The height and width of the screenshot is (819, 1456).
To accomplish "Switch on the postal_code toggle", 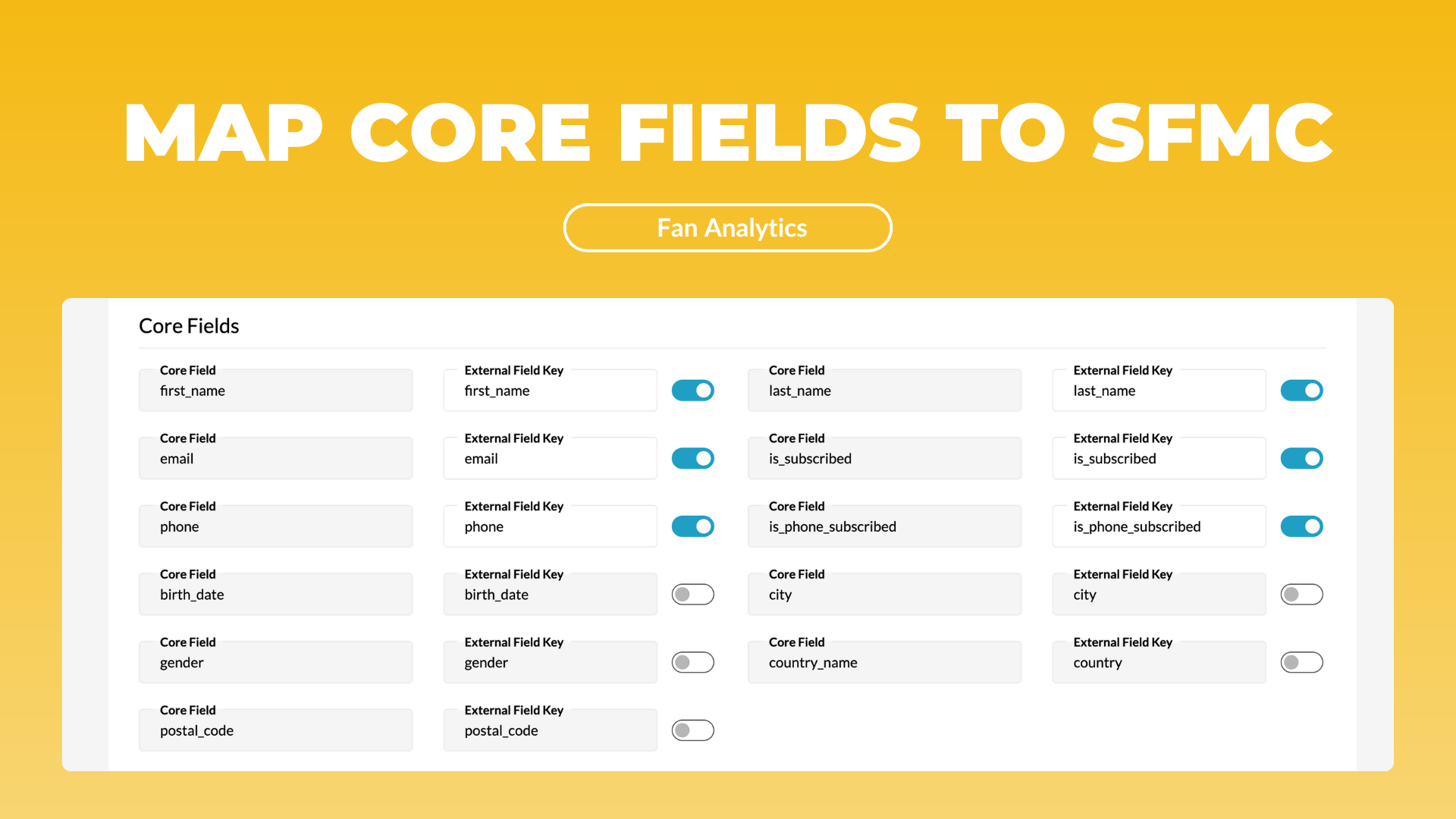I will coord(692,730).
